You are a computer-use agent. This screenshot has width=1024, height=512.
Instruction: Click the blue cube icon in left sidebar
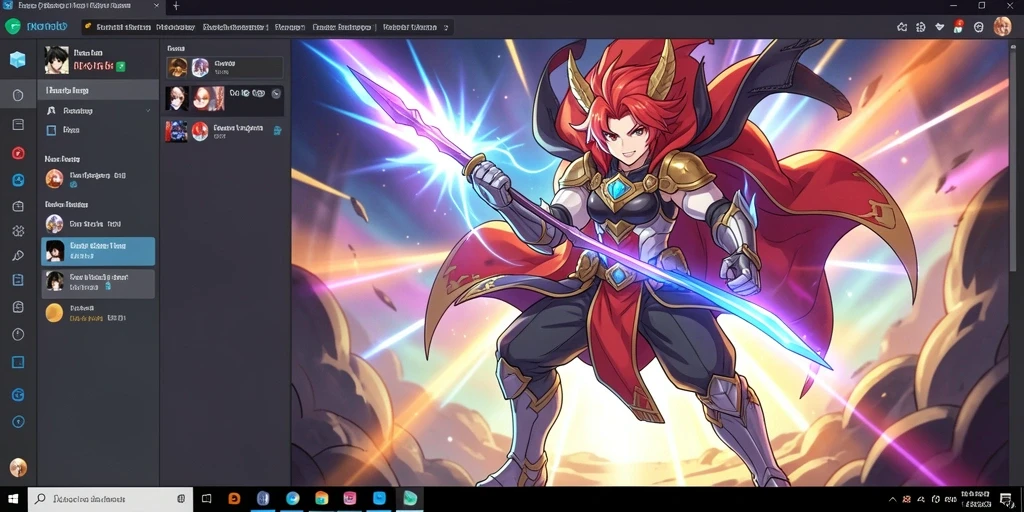click(x=18, y=59)
